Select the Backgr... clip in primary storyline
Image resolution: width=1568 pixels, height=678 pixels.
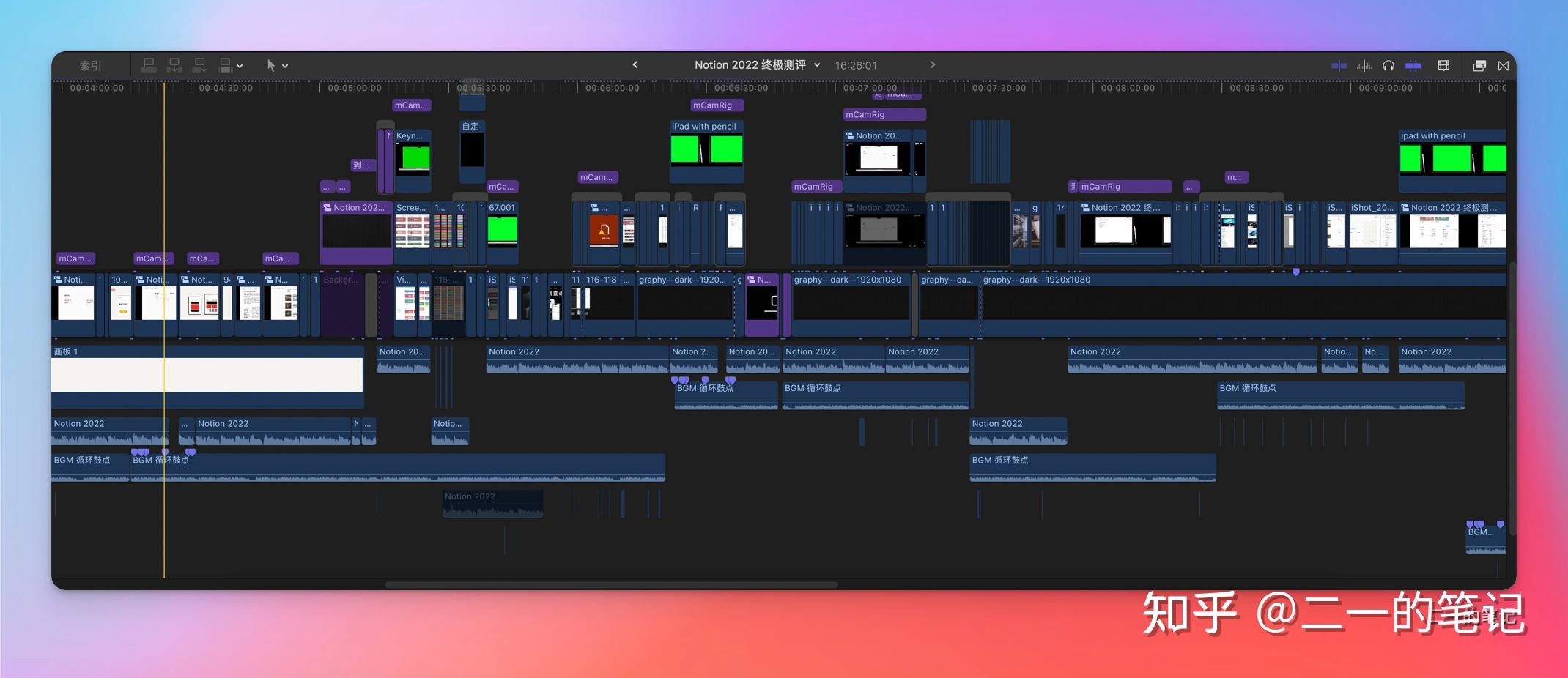tap(343, 304)
